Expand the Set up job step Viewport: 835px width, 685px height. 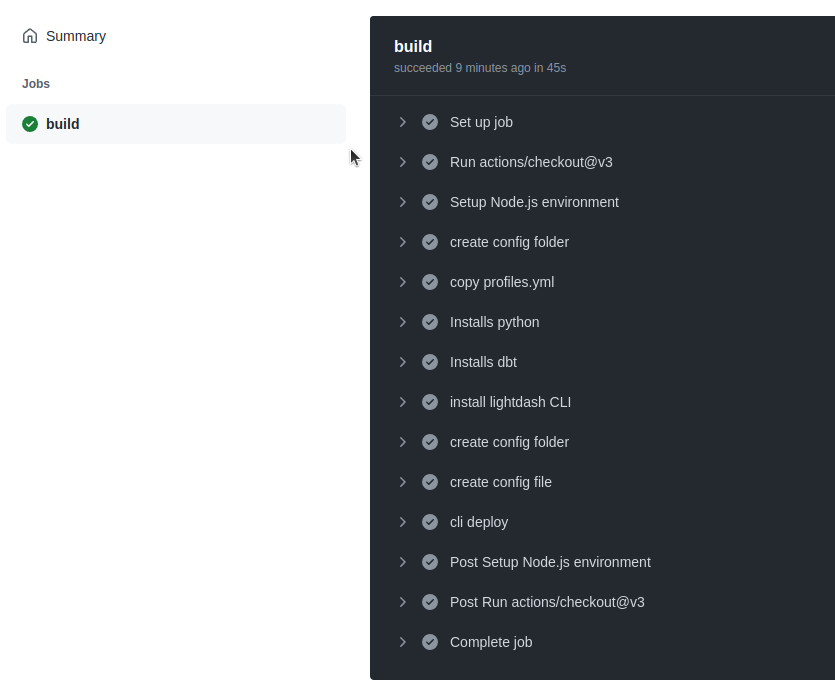[x=403, y=122]
